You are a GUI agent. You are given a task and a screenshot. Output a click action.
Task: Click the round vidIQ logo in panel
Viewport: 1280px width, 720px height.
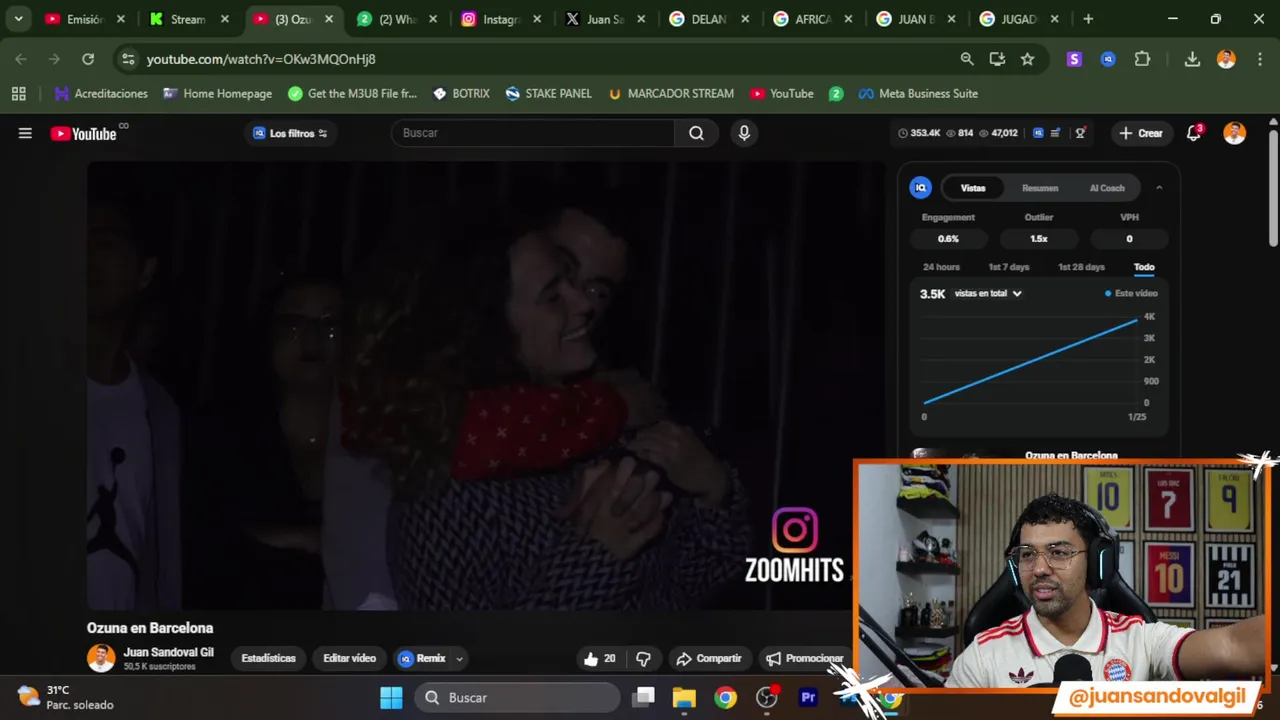coord(921,187)
